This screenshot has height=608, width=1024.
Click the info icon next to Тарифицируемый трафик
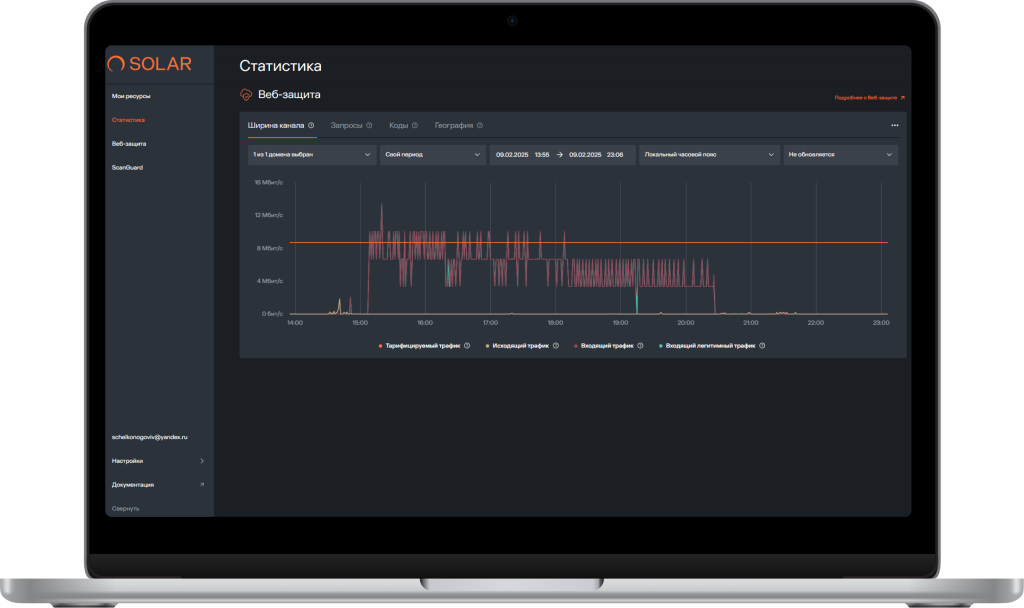click(466, 345)
